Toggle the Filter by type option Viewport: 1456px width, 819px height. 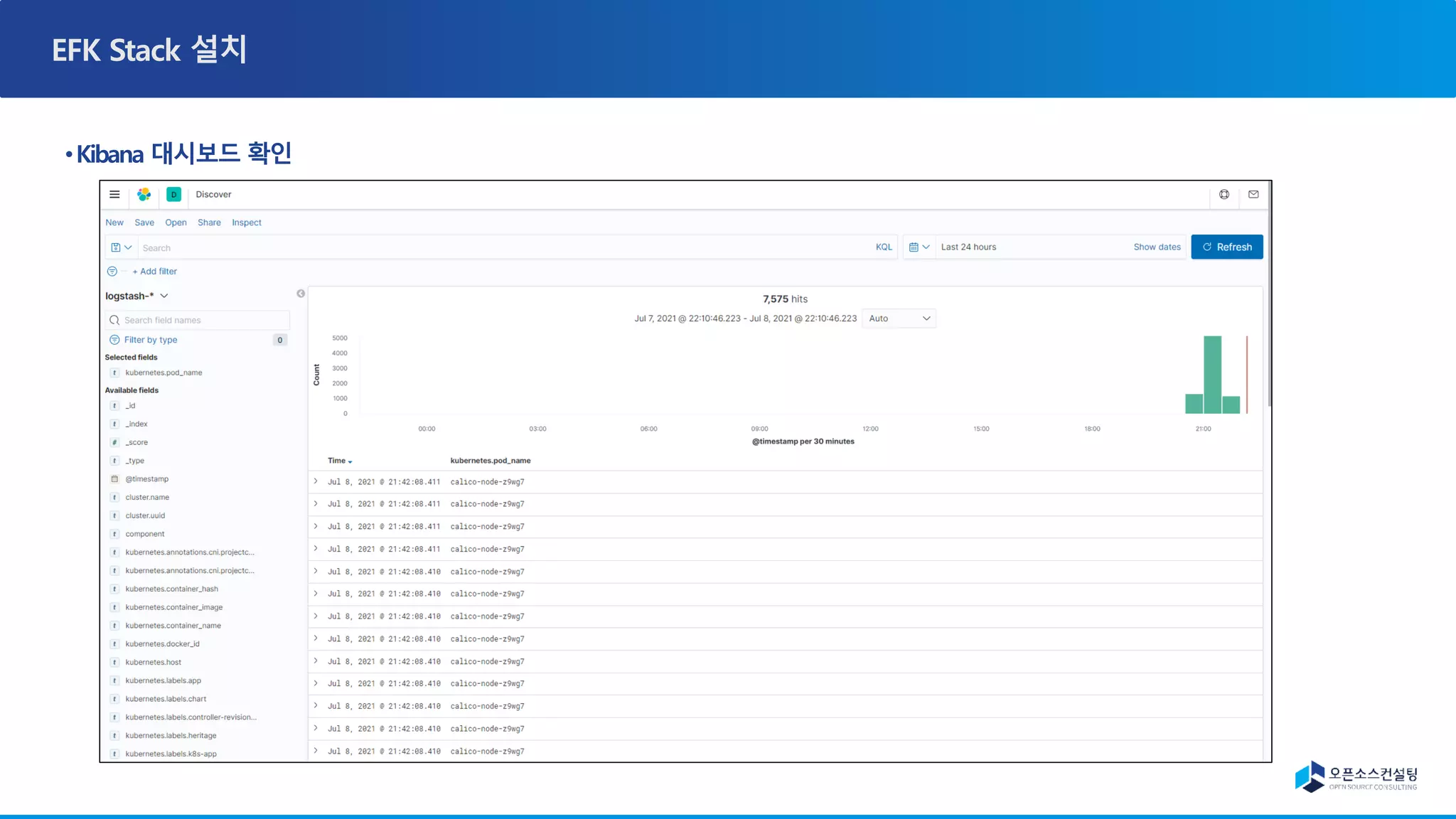click(x=151, y=340)
